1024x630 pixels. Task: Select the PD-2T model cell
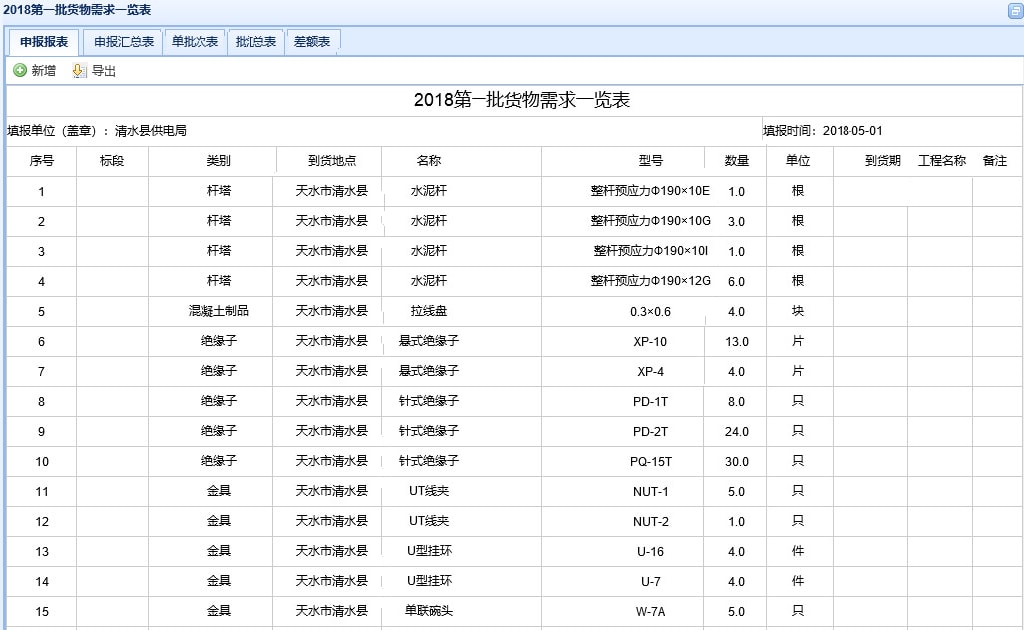(x=650, y=432)
